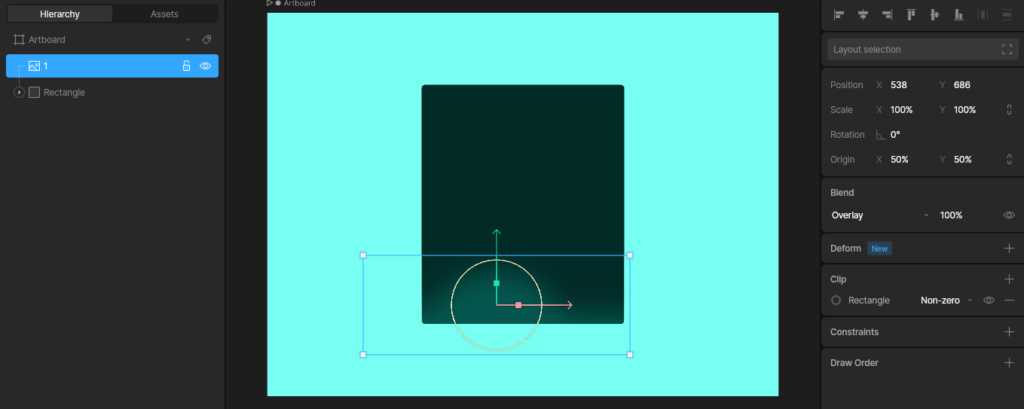
Task: Select the Rectangle layer row
Action: [x=112, y=93]
